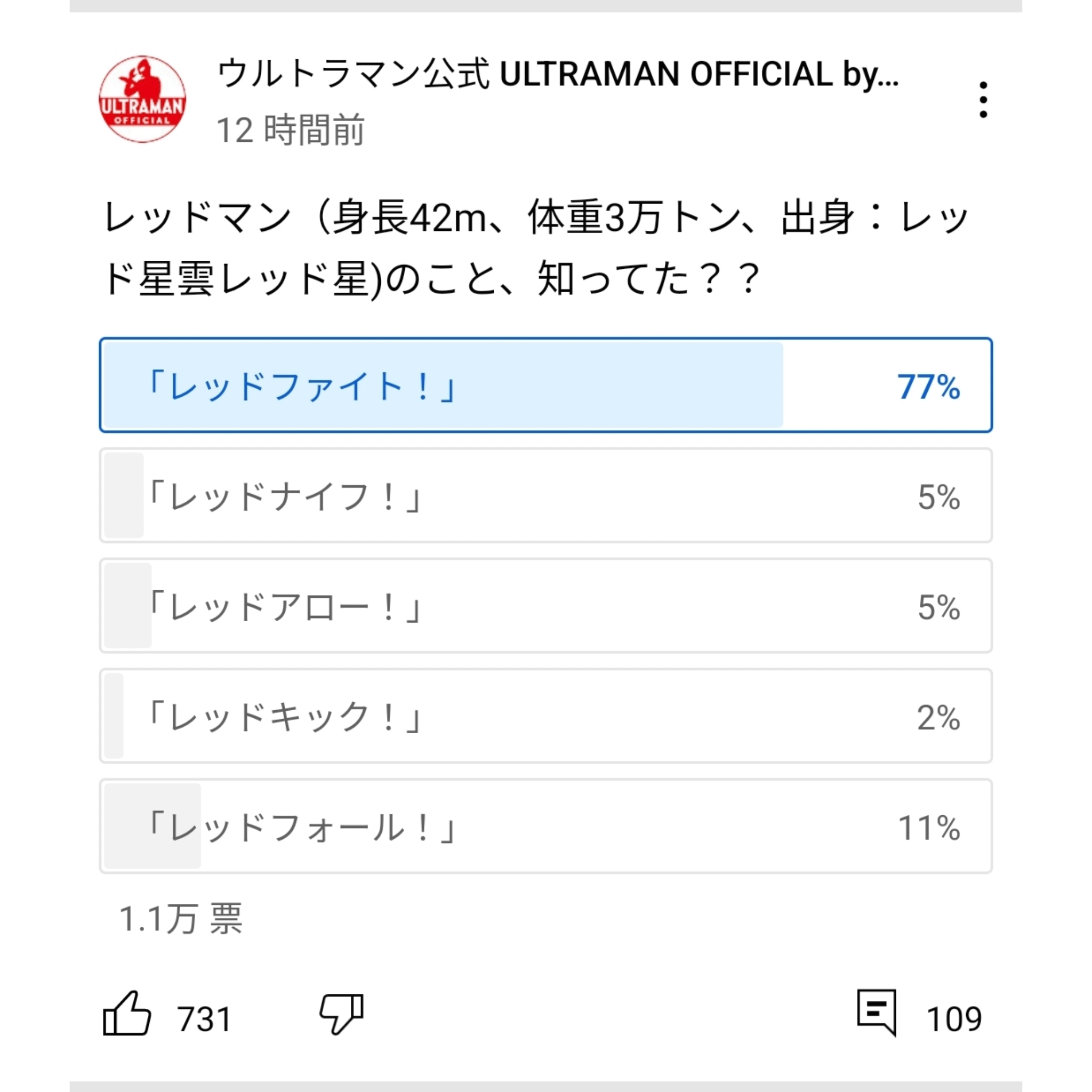
Task: Select the 「レッドキック！」 poll option
Action: (x=546, y=716)
